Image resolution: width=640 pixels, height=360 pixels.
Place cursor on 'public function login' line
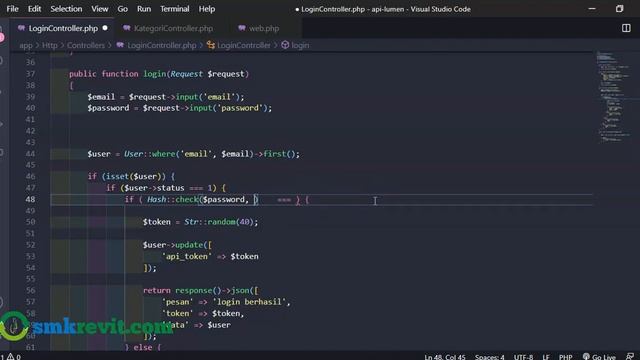(159, 74)
